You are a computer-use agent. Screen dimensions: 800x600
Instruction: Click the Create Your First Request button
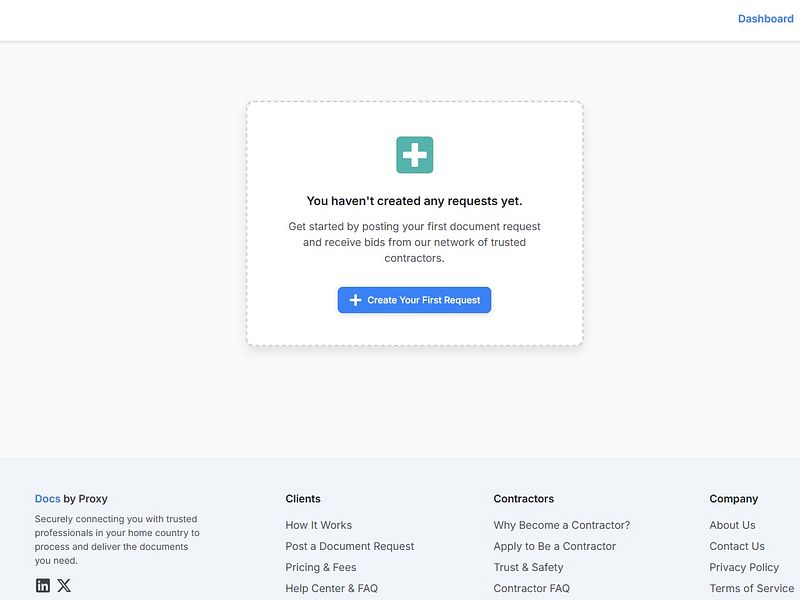[x=414, y=300]
